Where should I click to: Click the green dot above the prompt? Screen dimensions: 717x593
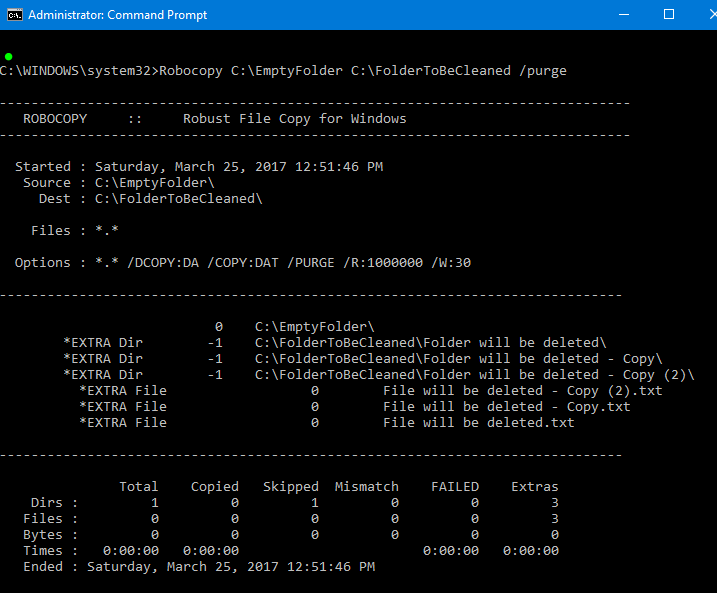(x=9, y=55)
